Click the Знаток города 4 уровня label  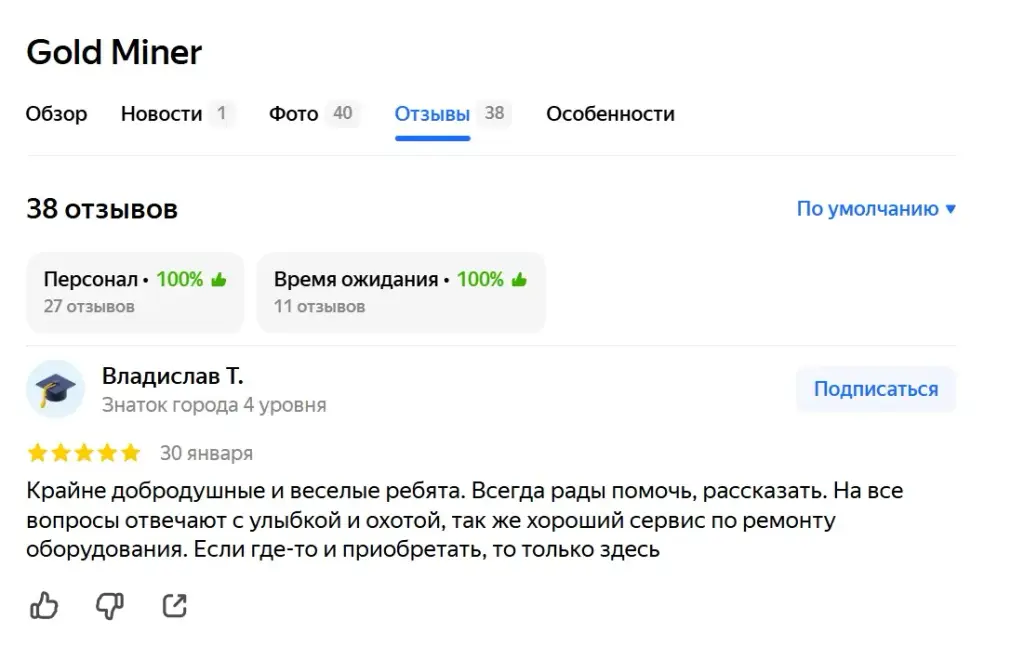214,405
